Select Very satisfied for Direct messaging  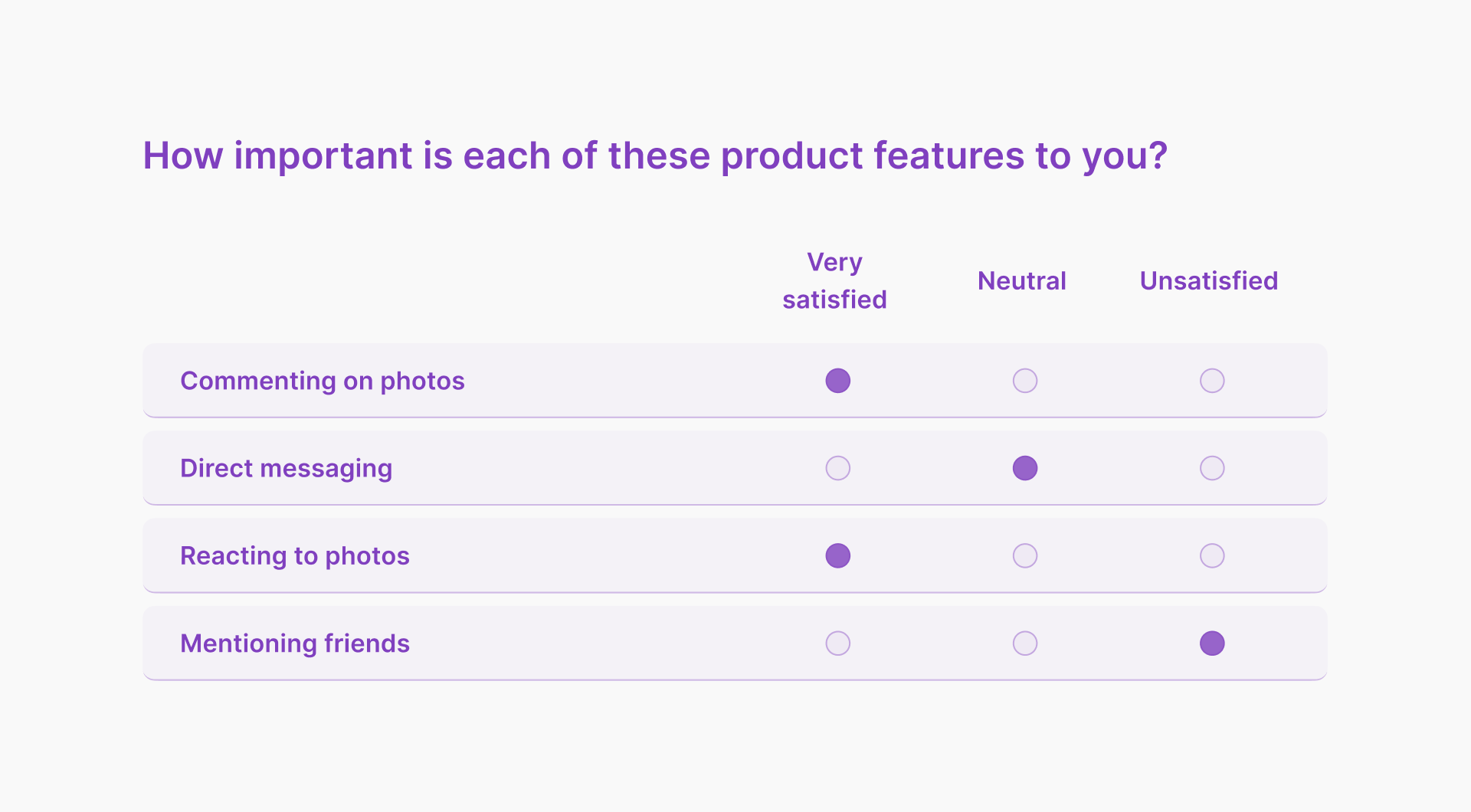[x=837, y=468]
